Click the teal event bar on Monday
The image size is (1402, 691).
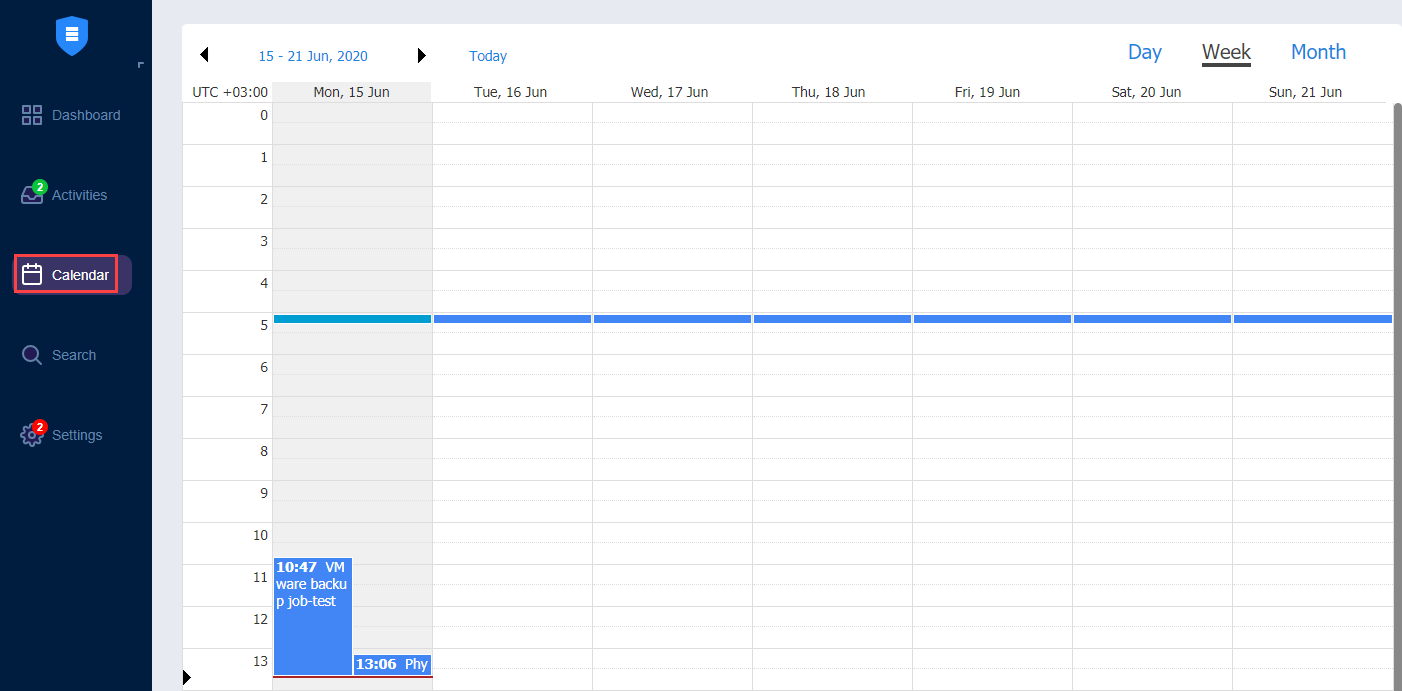pyautogui.click(x=352, y=319)
